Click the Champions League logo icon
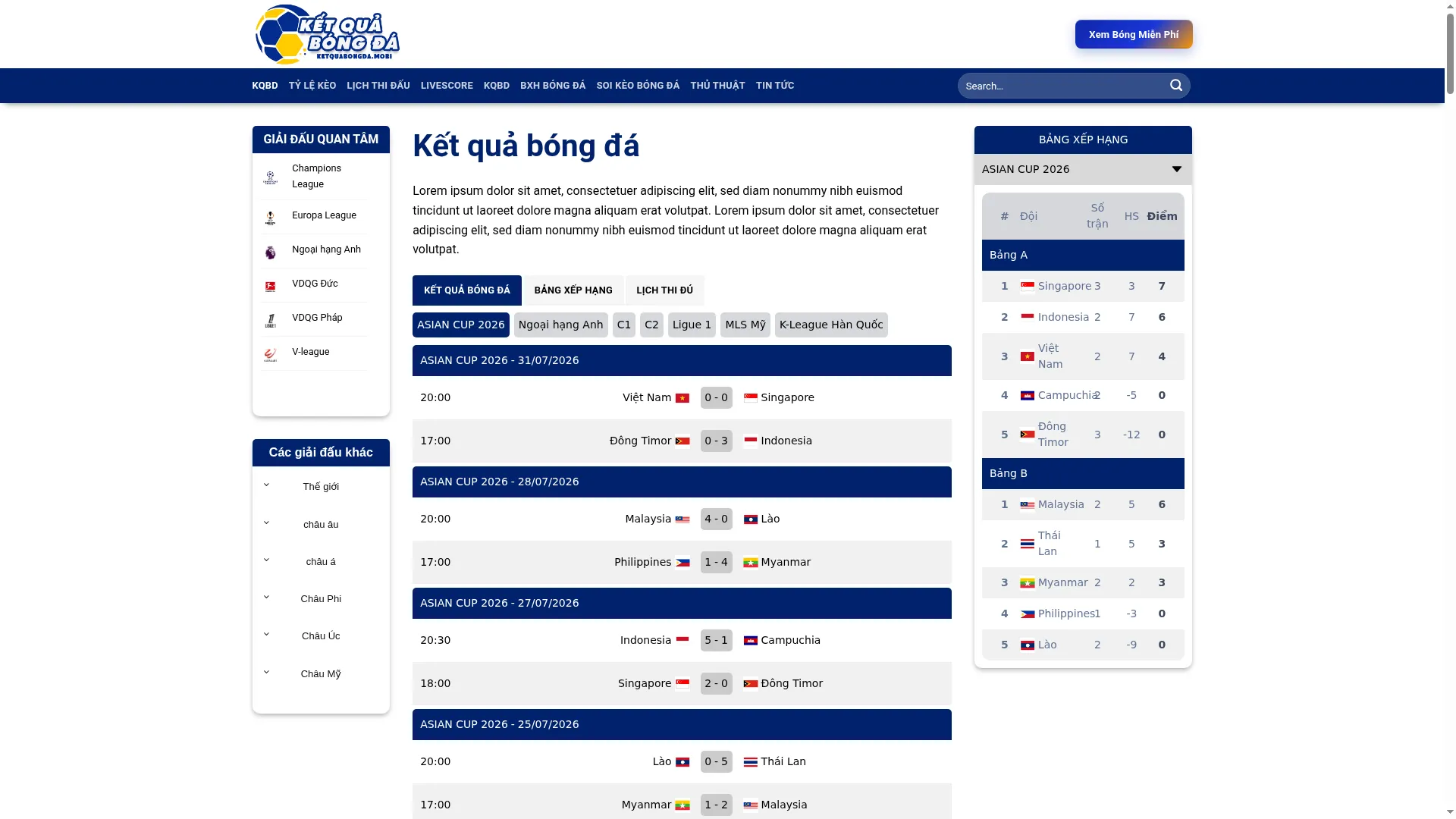Screen dimensions: 1456x819 tap(270, 177)
